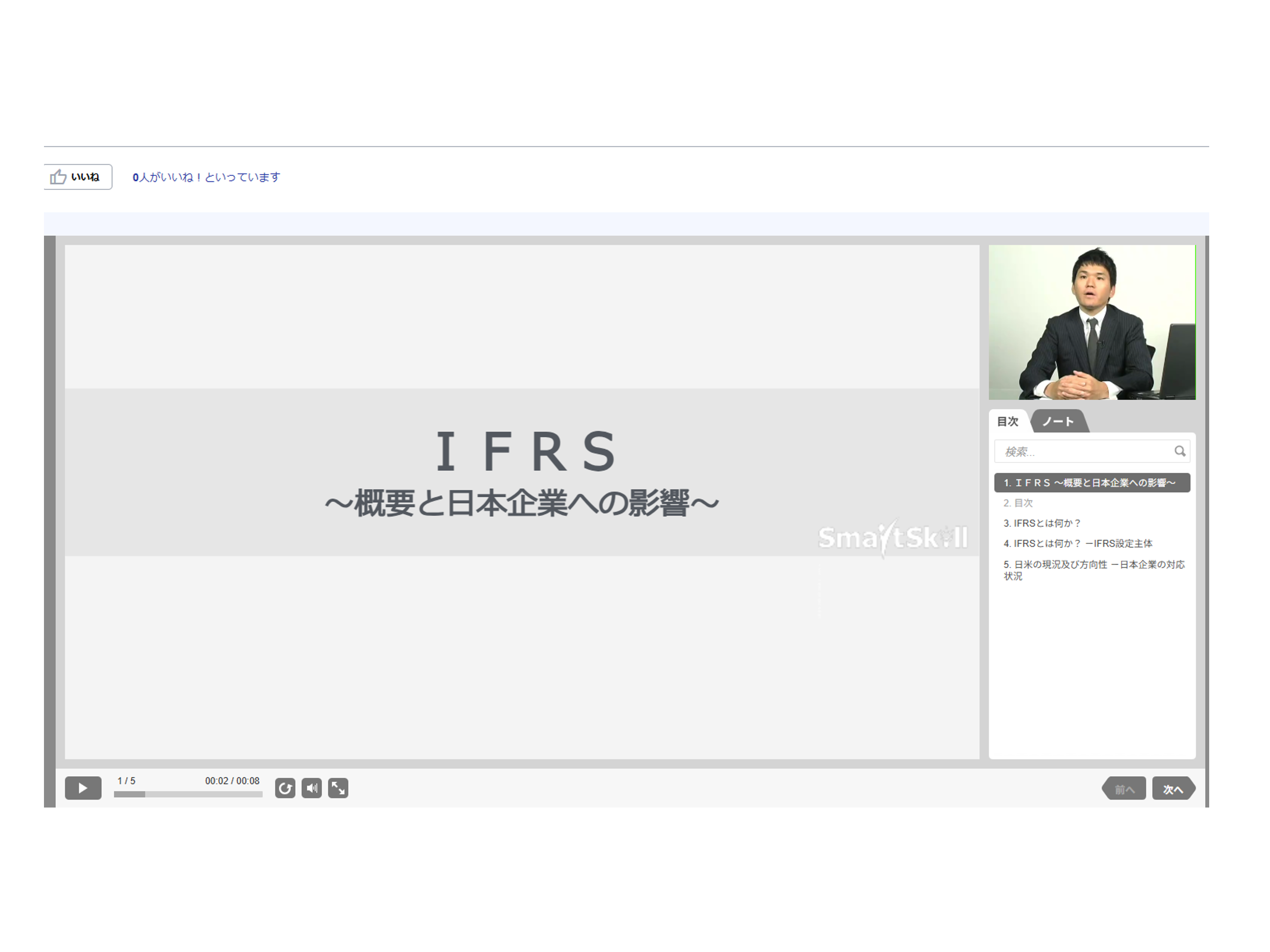Click the thumbs-up いいね button

click(x=78, y=177)
